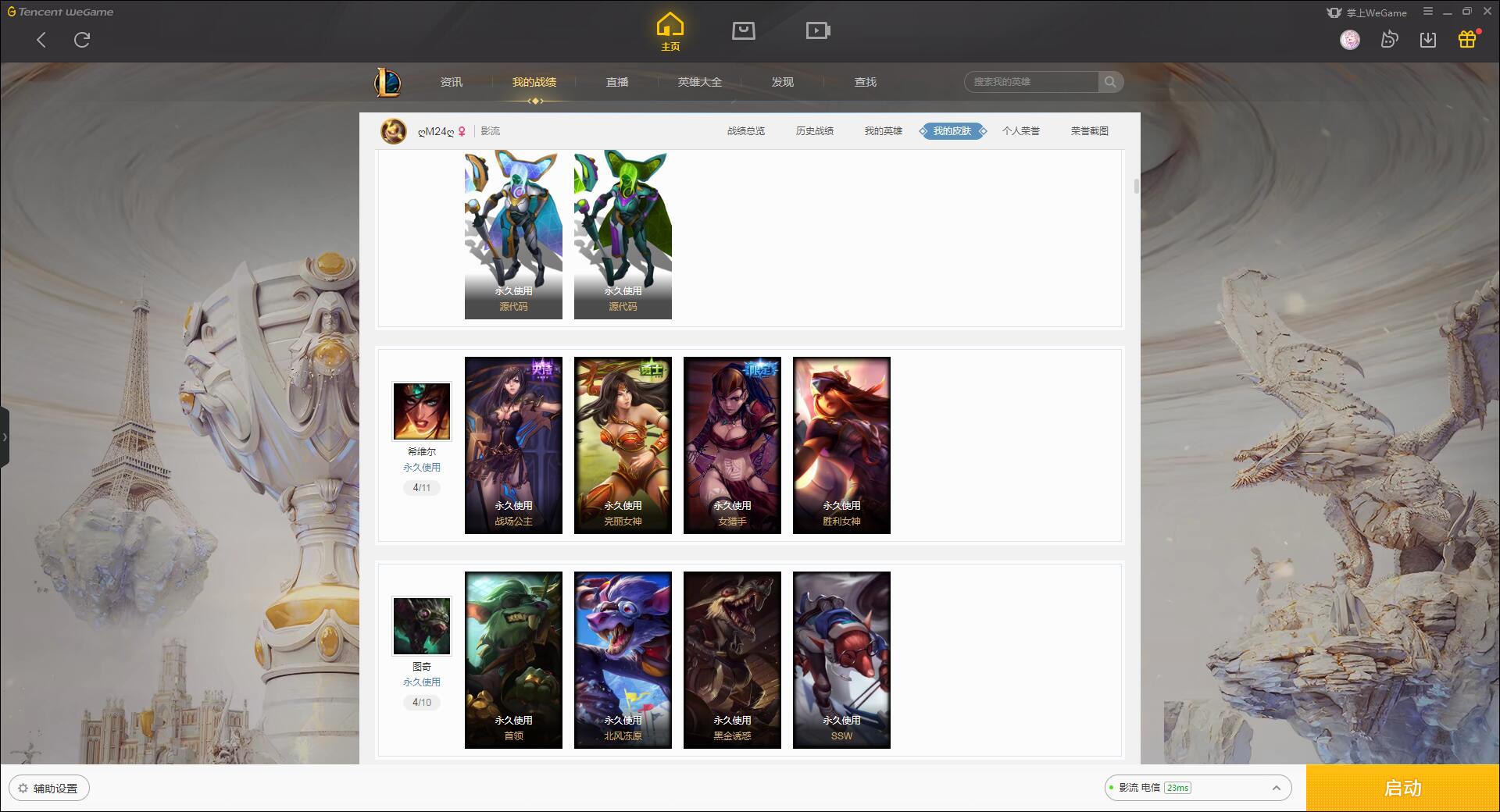Open the 荣誉截图 sub-tab

pos(1090,131)
